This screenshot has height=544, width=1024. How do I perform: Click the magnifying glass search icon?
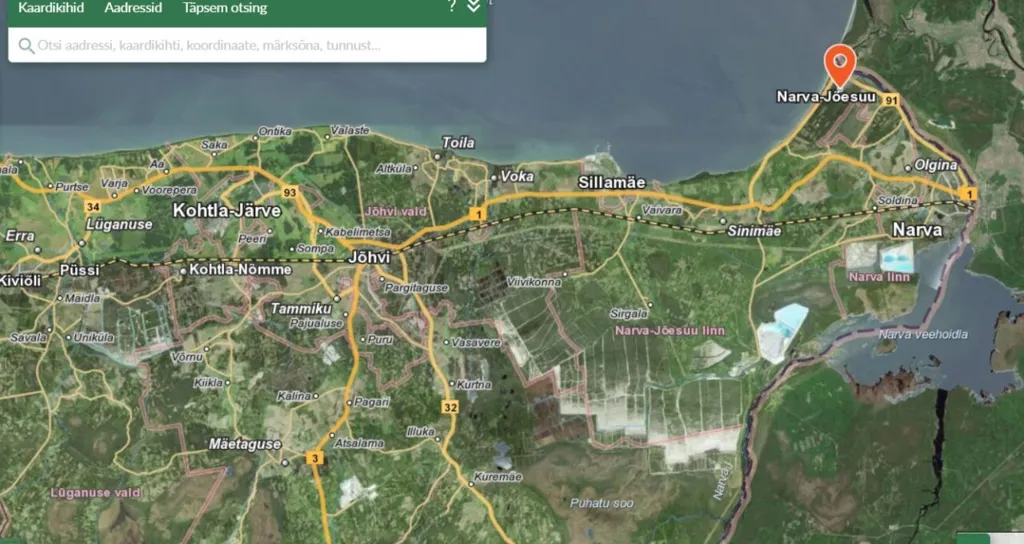(26, 45)
